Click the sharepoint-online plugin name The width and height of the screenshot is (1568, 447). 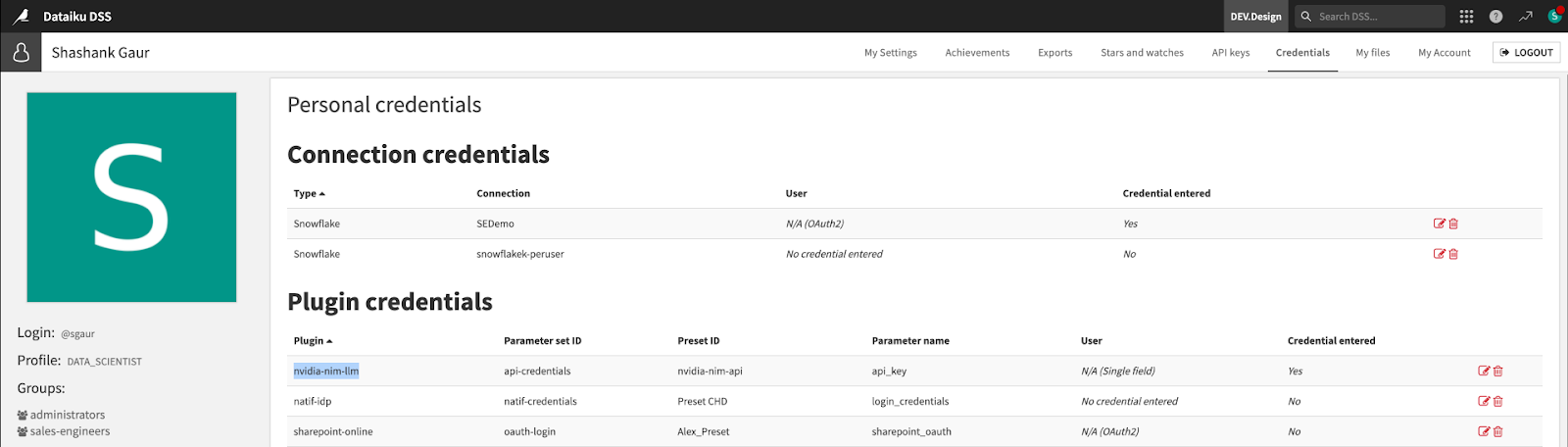coord(333,432)
